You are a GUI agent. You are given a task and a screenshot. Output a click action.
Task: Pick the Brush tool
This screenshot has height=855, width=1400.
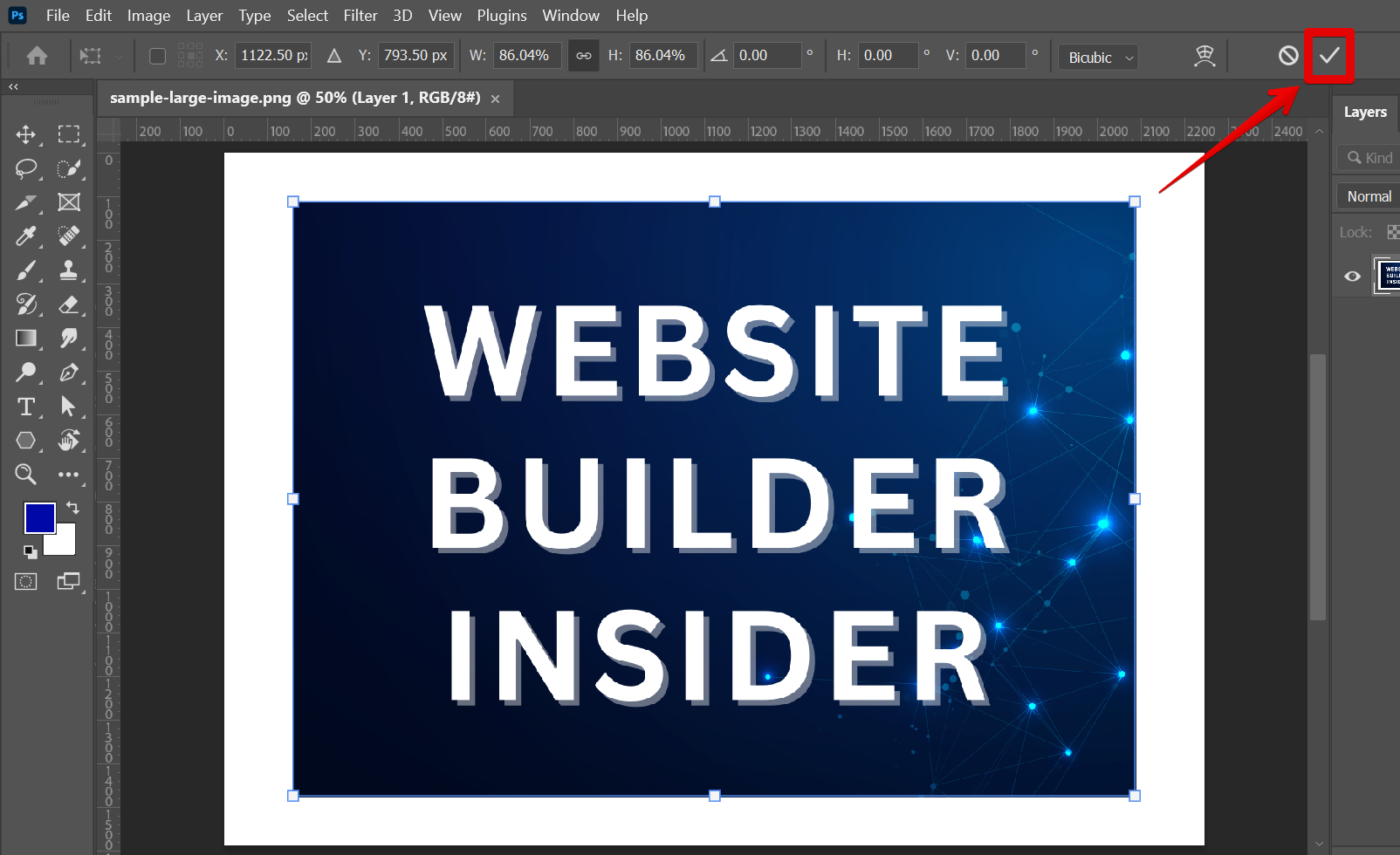pyautogui.click(x=26, y=270)
